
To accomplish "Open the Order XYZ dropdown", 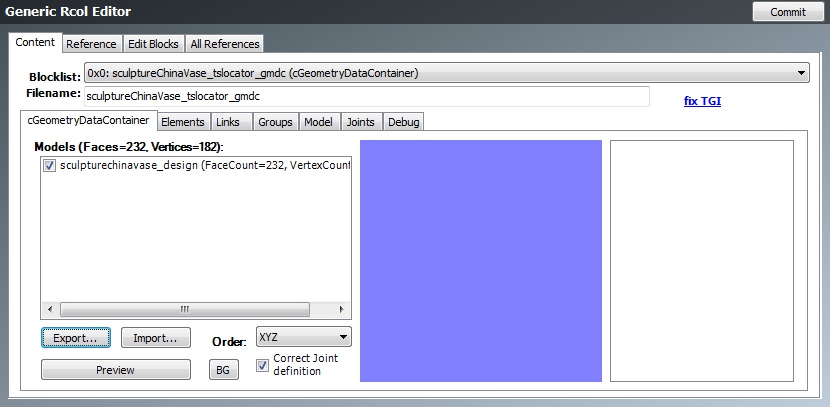I will (303, 337).
